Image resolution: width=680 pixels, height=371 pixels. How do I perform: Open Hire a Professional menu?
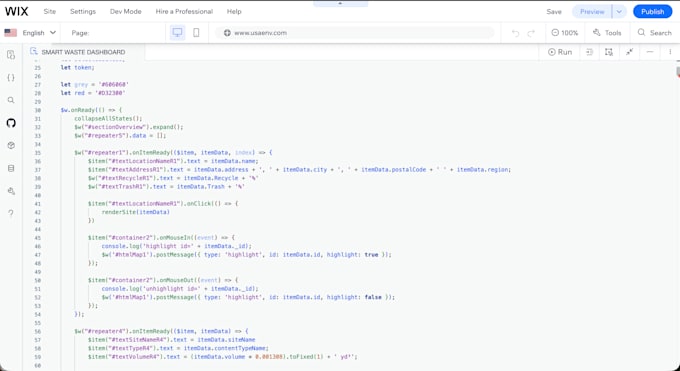click(184, 12)
